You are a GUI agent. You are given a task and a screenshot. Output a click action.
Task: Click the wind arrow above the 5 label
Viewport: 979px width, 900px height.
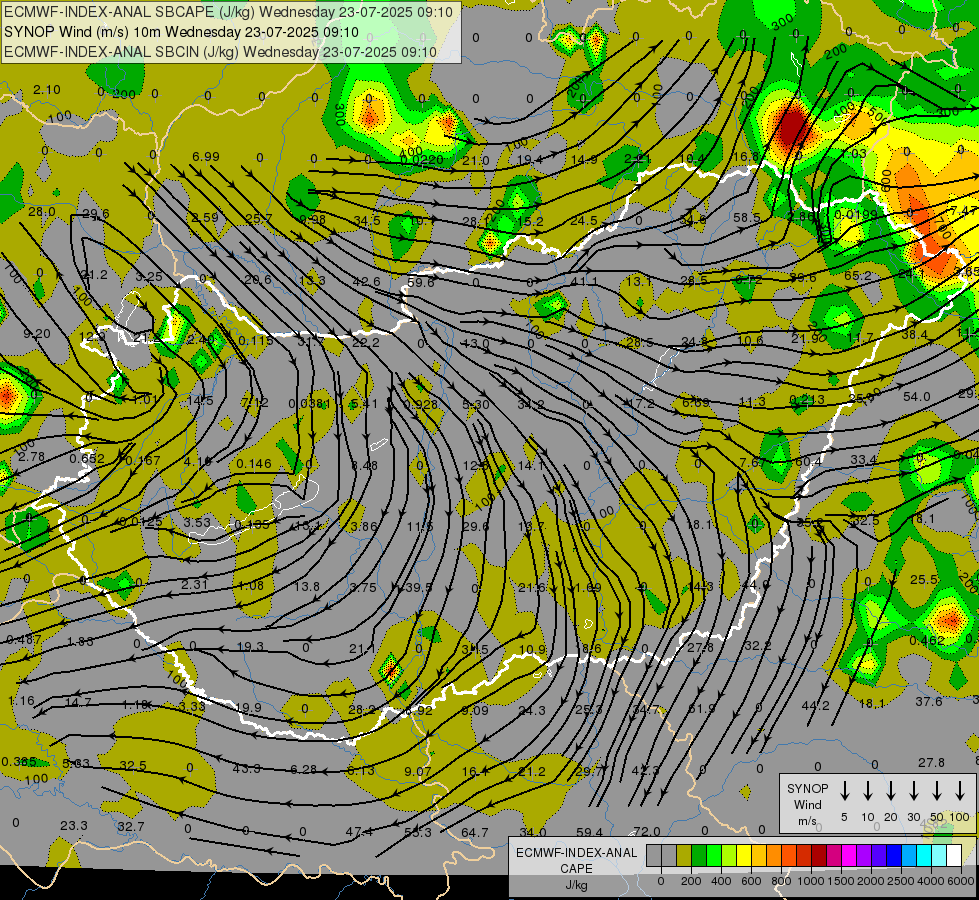845,791
